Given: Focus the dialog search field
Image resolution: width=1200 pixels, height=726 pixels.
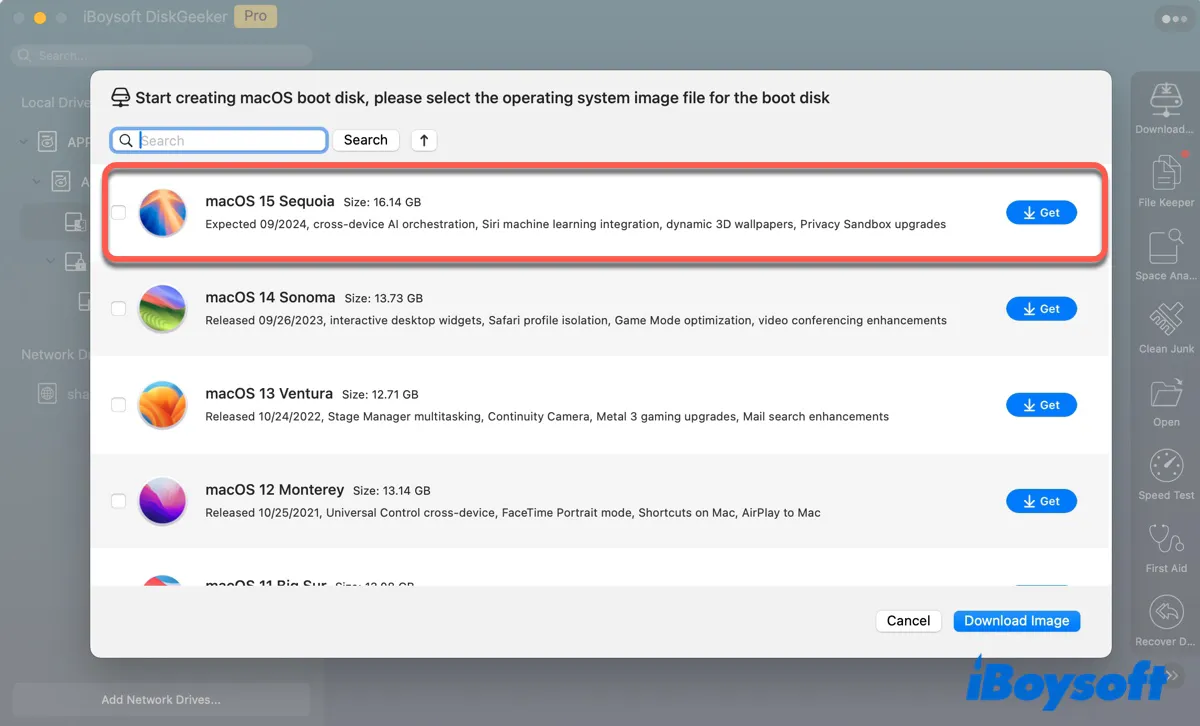Looking at the screenshot, I should tap(219, 140).
